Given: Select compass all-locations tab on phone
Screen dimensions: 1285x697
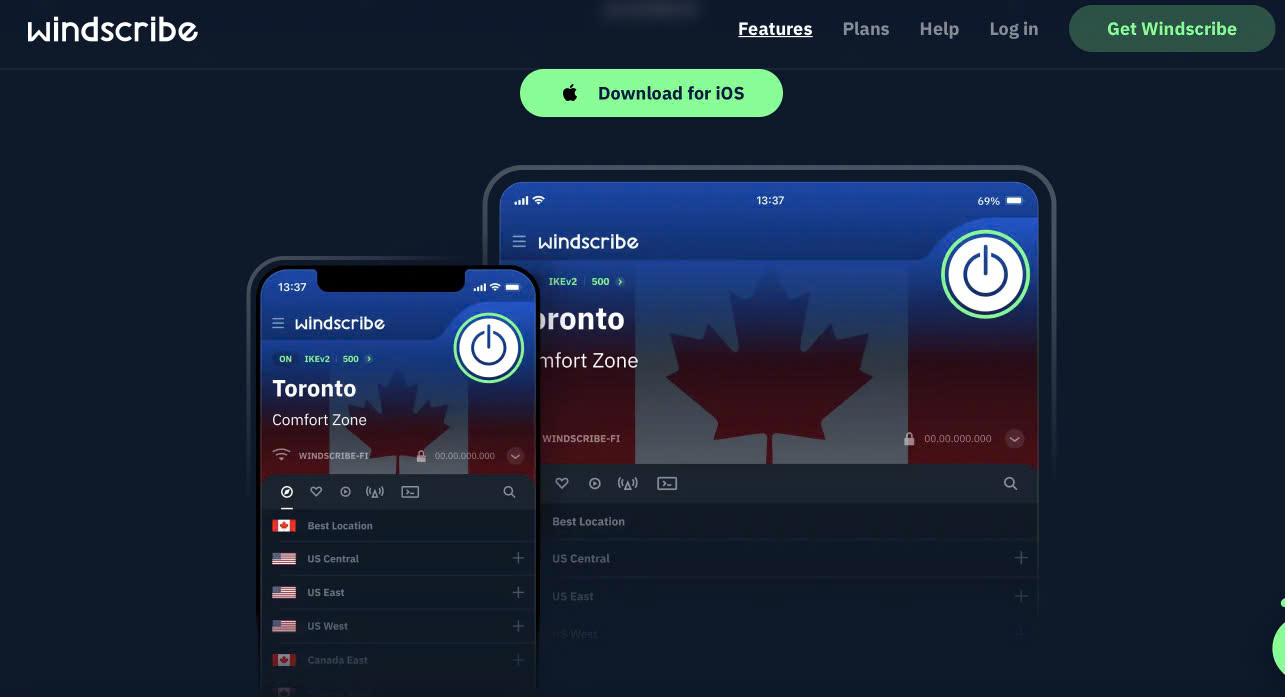Looking at the screenshot, I should (287, 492).
